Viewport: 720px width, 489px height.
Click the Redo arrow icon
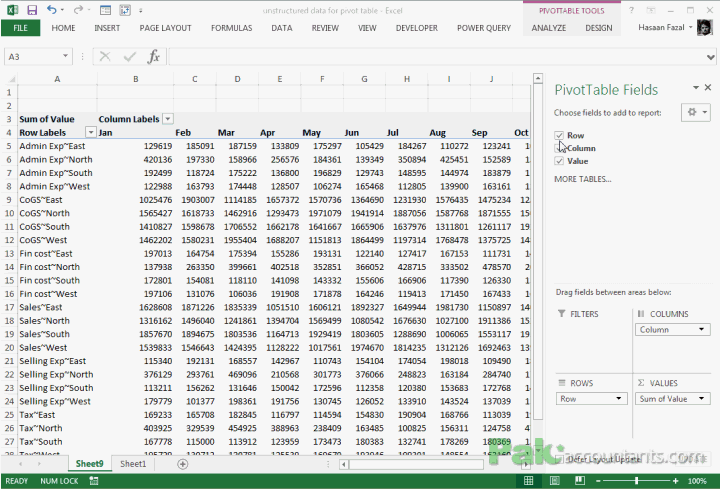coord(78,10)
